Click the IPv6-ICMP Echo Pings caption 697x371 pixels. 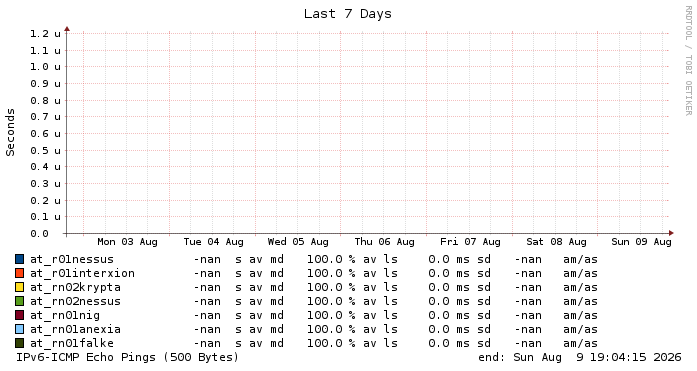(x=128, y=357)
